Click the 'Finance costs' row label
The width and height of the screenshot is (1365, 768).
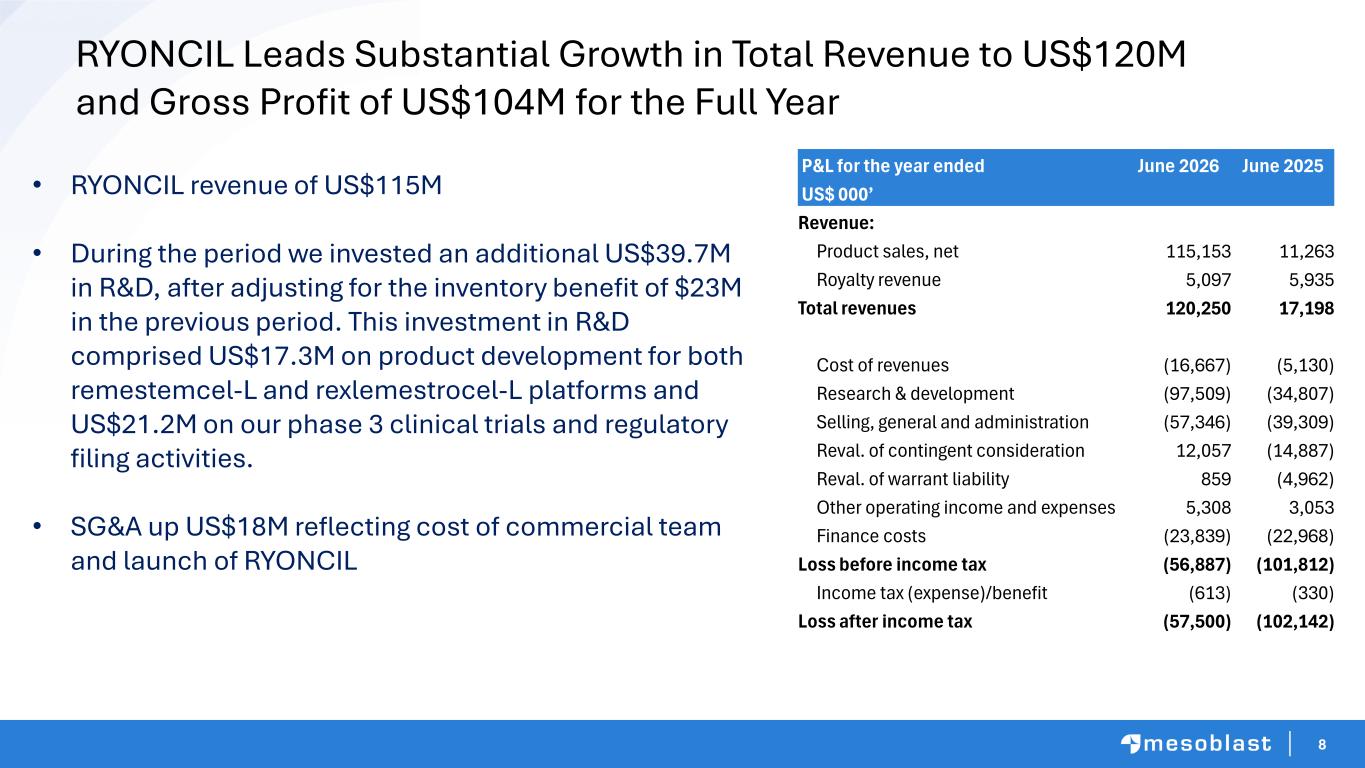click(x=870, y=536)
